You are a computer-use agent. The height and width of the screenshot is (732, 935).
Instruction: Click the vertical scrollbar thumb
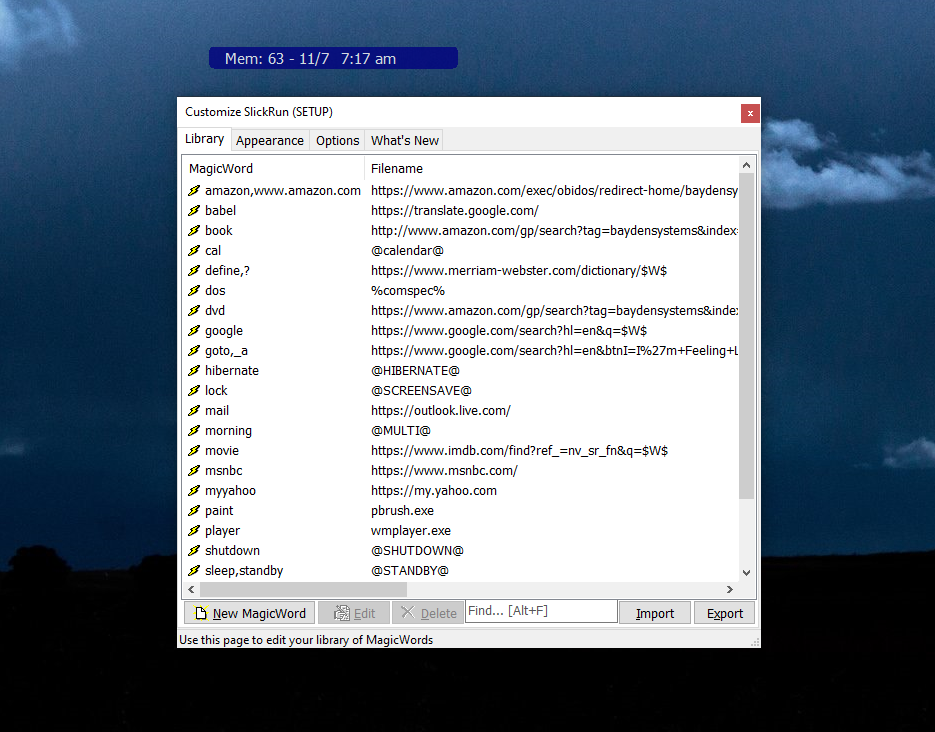746,336
